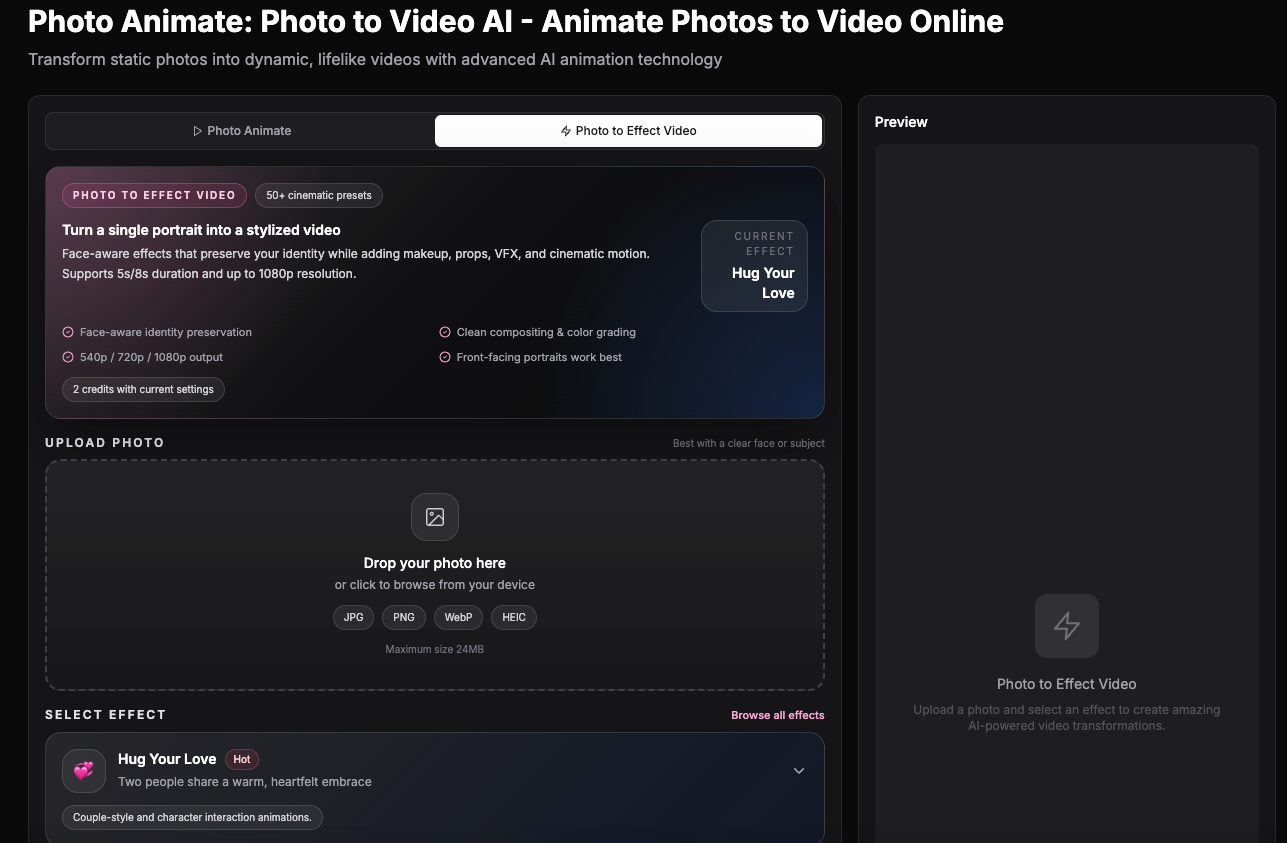
Task: Click the Hug Your Love heart emoji icon
Action: coord(84,770)
